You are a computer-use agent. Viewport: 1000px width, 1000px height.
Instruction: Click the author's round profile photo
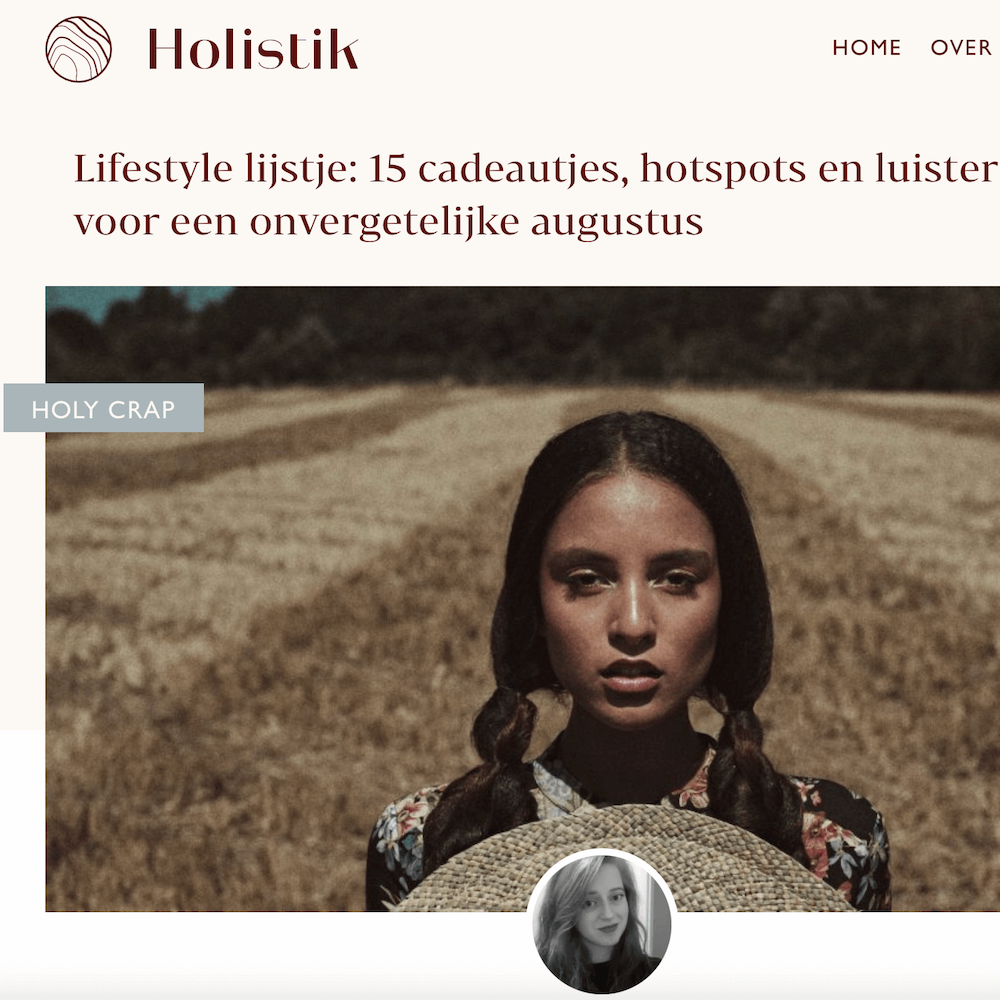pos(601,922)
